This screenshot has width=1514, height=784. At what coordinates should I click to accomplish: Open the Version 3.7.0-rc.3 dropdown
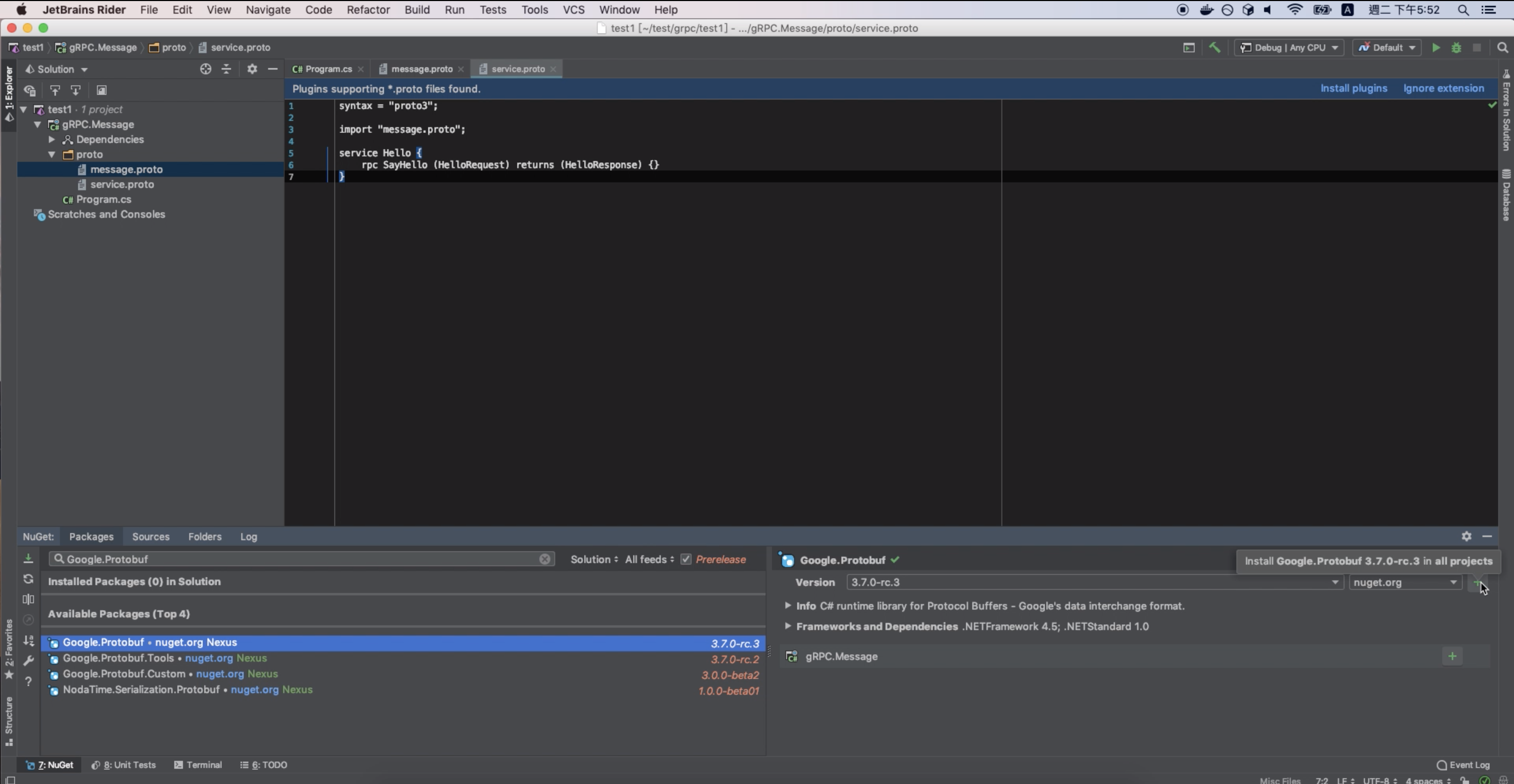[x=1094, y=582]
